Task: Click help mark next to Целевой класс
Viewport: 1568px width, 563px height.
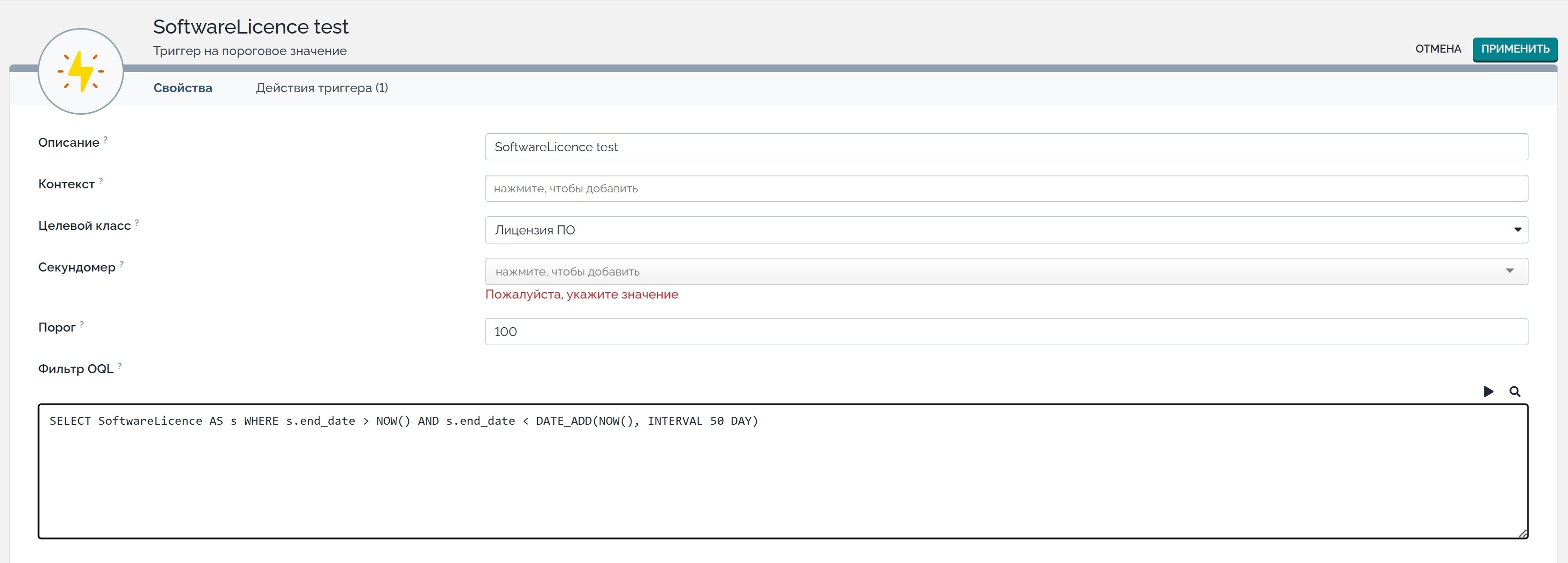Action: [x=136, y=222]
